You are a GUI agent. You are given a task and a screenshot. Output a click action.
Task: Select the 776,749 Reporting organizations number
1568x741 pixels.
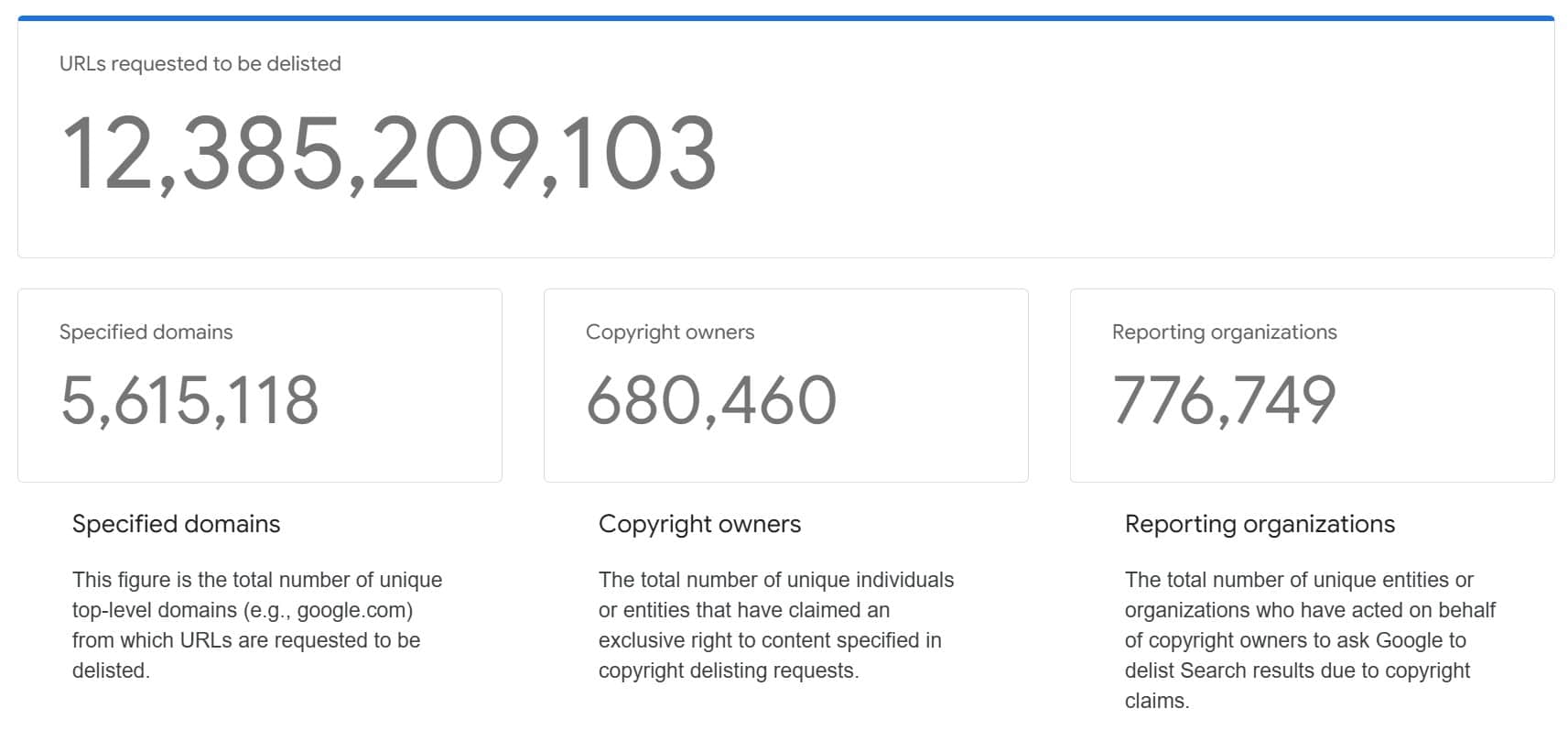[1224, 401]
